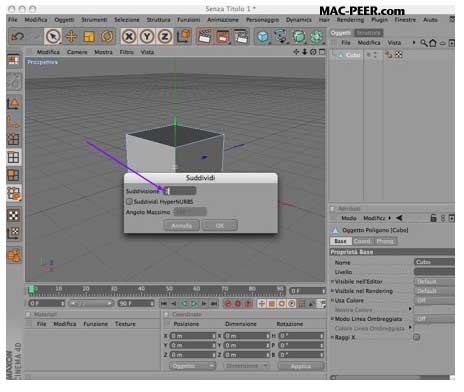
Task: Click Annulla in Suddividi dialog
Action: tap(182, 226)
